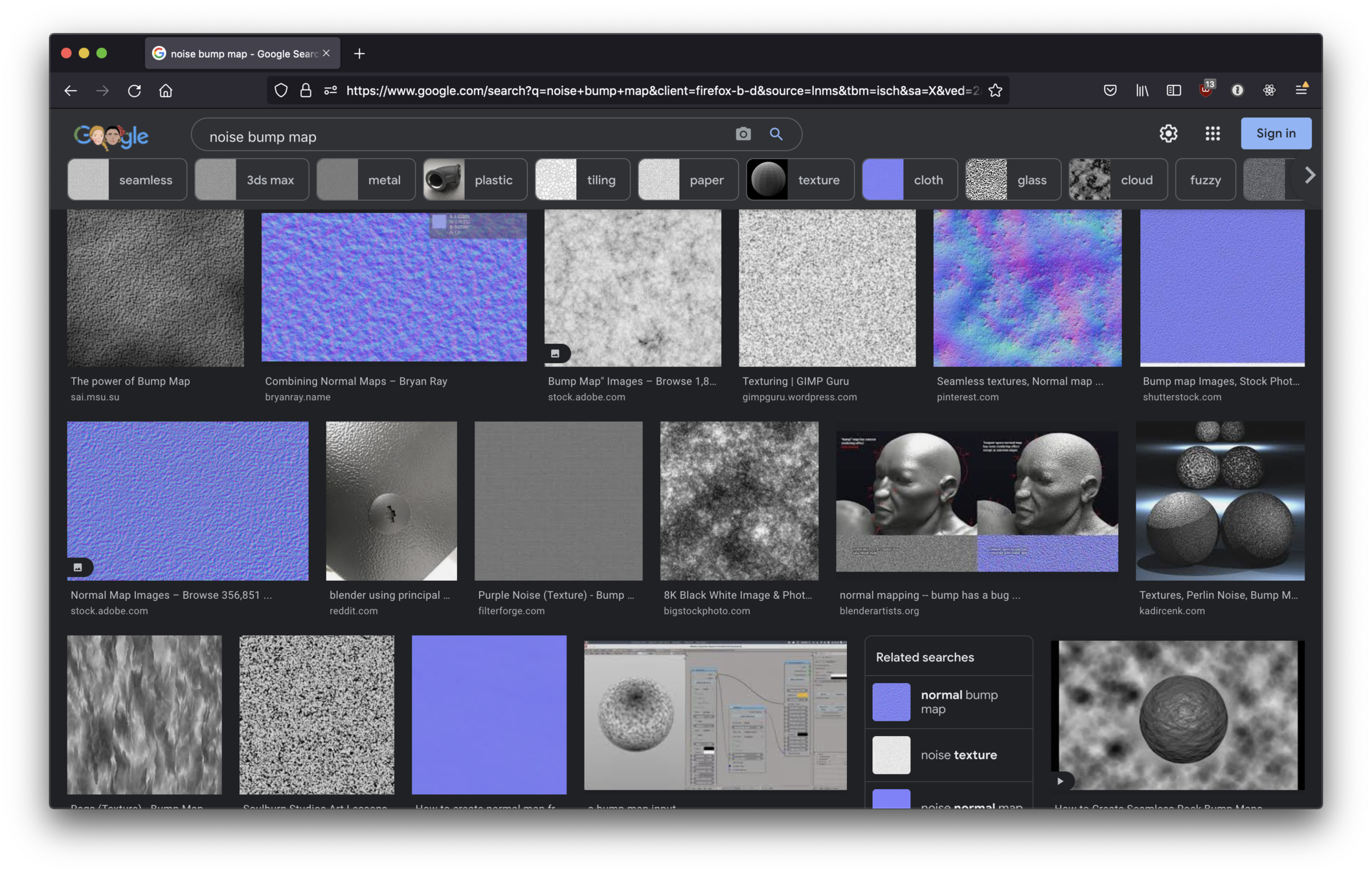1372x874 pixels.
Task: Open Firefox hamburger application menu
Action: tap(1301, 90)
